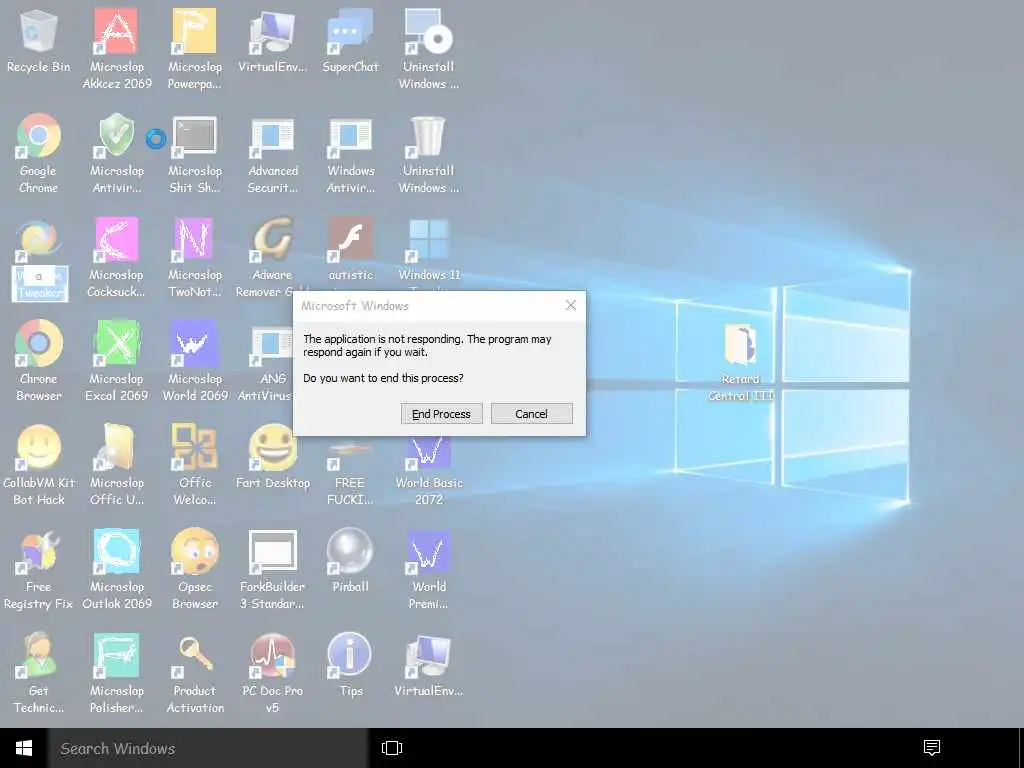Open the Action Center notifications icon
The image size is (1024, 768).
(932, 748)
